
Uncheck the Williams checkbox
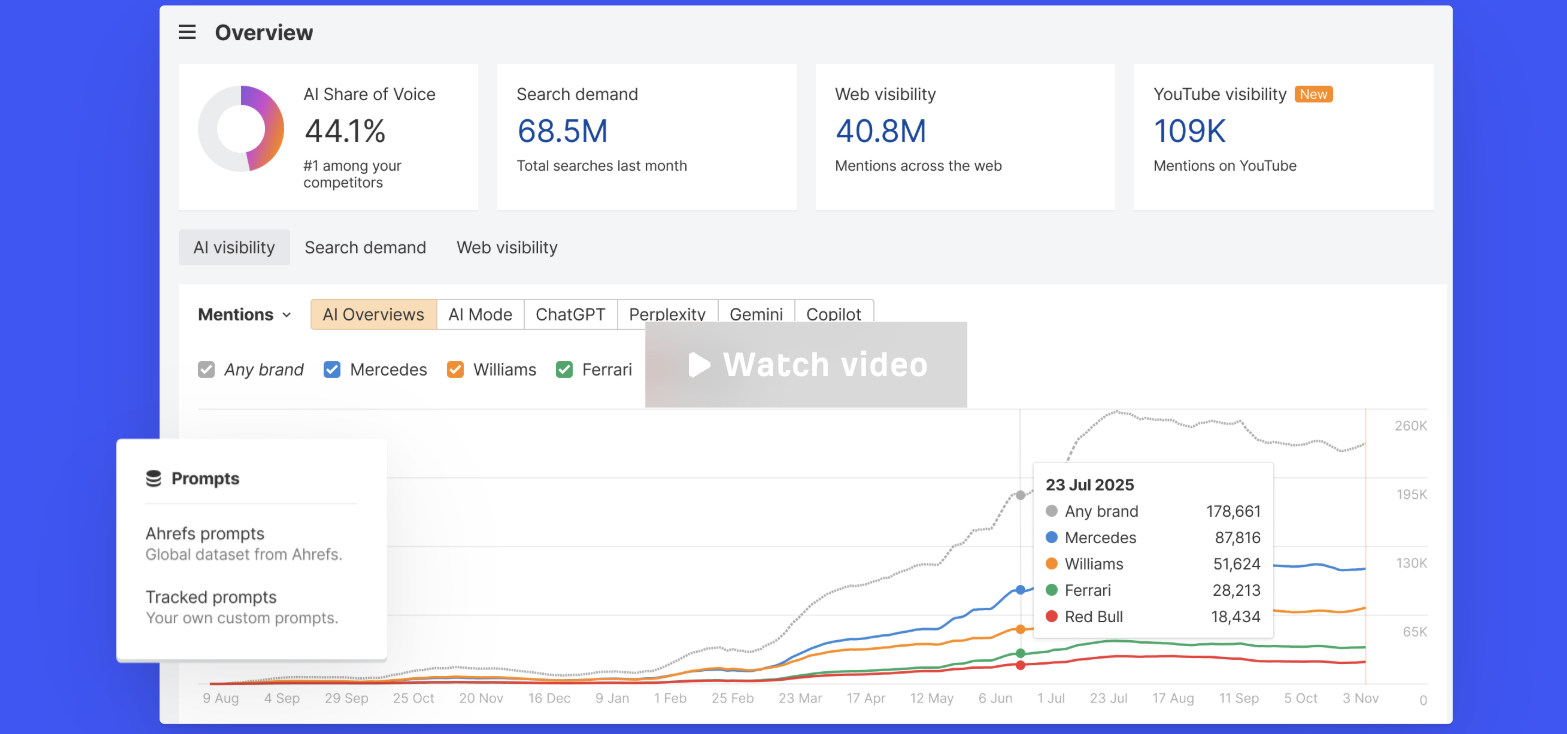455,369
